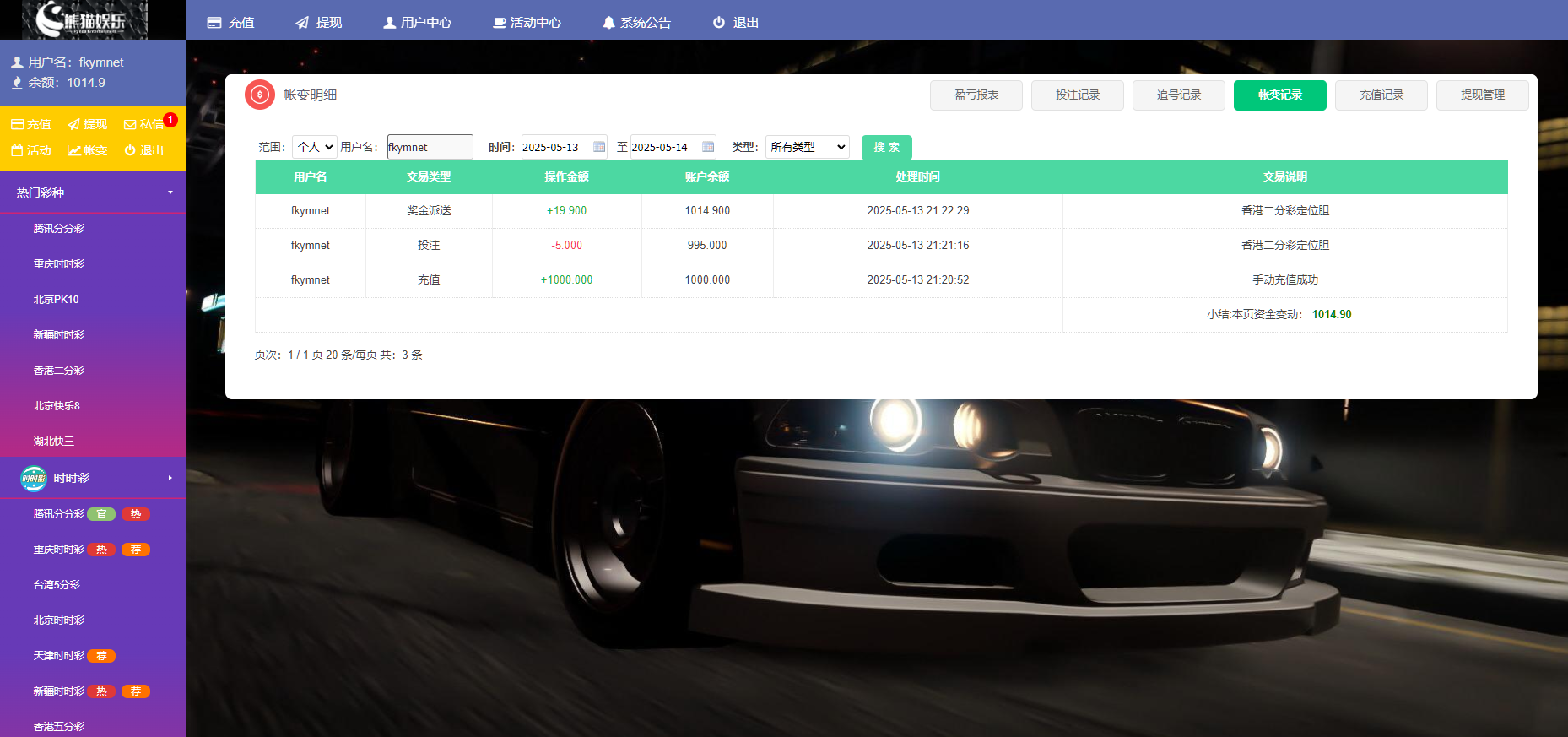Image resolution: width=1568 pixels, height=737 pixels.
Task: Open private messages with notification badge
Action: (x=144, y=124)
